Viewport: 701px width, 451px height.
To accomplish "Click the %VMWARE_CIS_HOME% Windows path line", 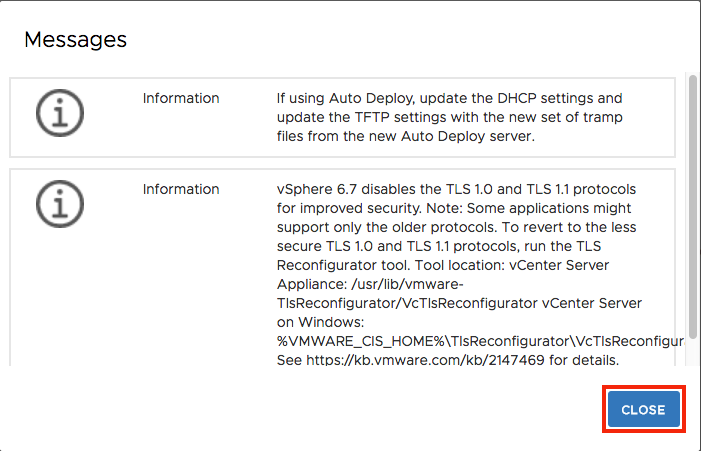I will click(x=480, y=341).
